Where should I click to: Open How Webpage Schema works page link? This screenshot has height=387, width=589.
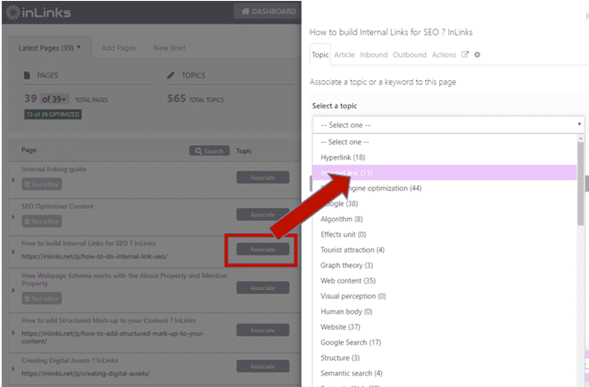coord(124,280)
